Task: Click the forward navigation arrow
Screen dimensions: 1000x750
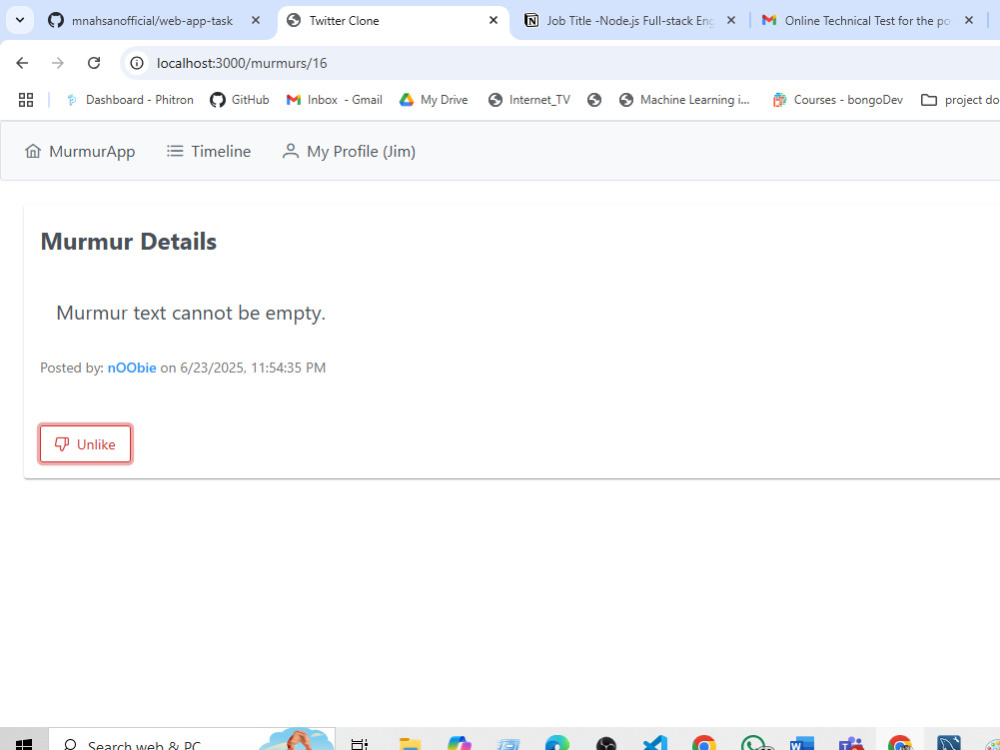Action: [58, 62]
